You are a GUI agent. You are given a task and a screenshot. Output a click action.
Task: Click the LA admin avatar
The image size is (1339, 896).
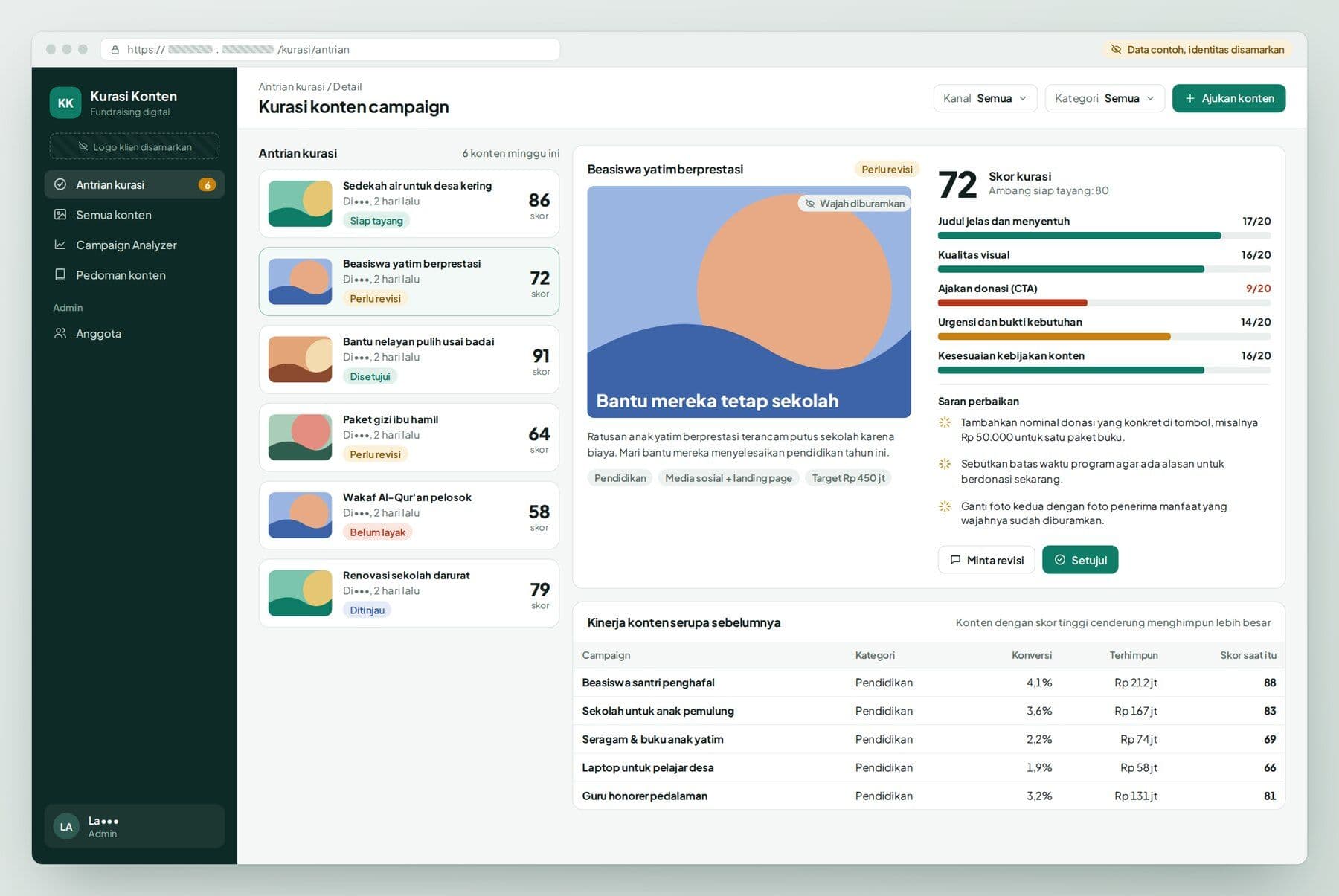point(66,826)
